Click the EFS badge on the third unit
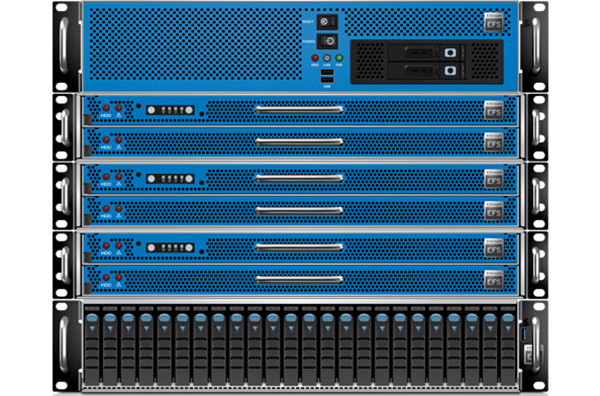Screen dimensions: 600x396 point(494,142)
